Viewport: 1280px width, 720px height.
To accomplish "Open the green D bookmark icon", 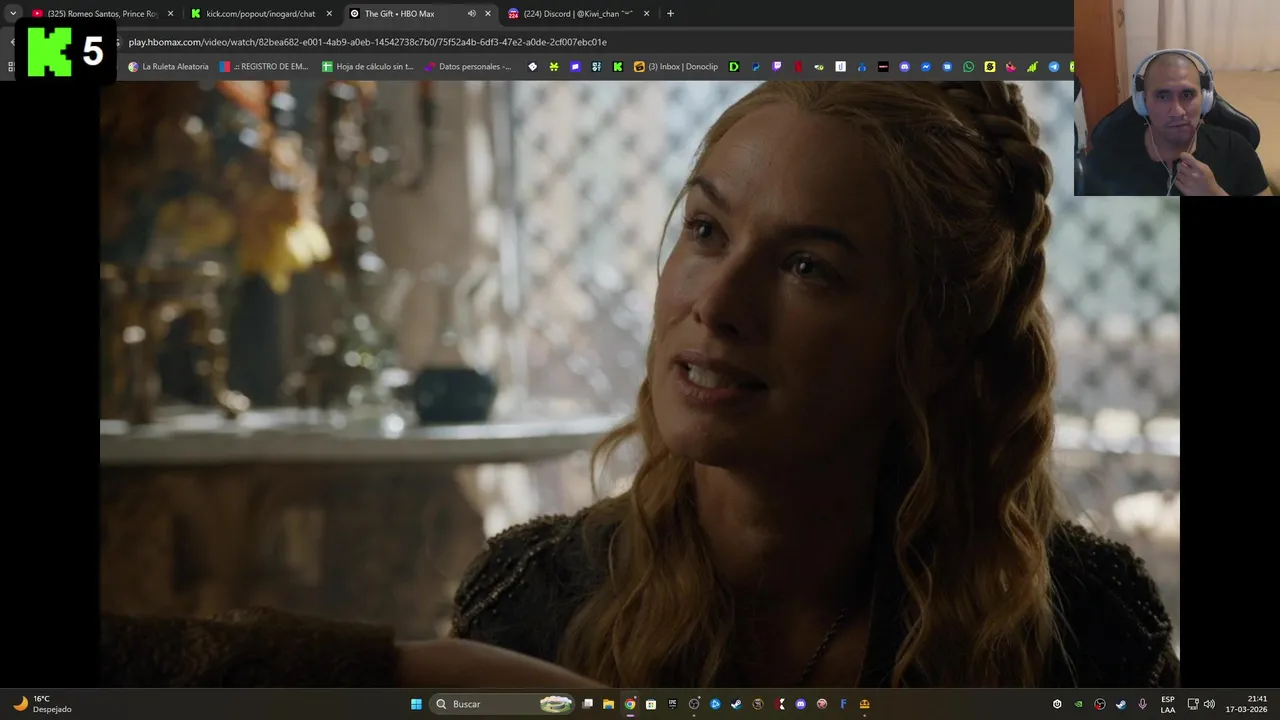I will coord(734,67).
